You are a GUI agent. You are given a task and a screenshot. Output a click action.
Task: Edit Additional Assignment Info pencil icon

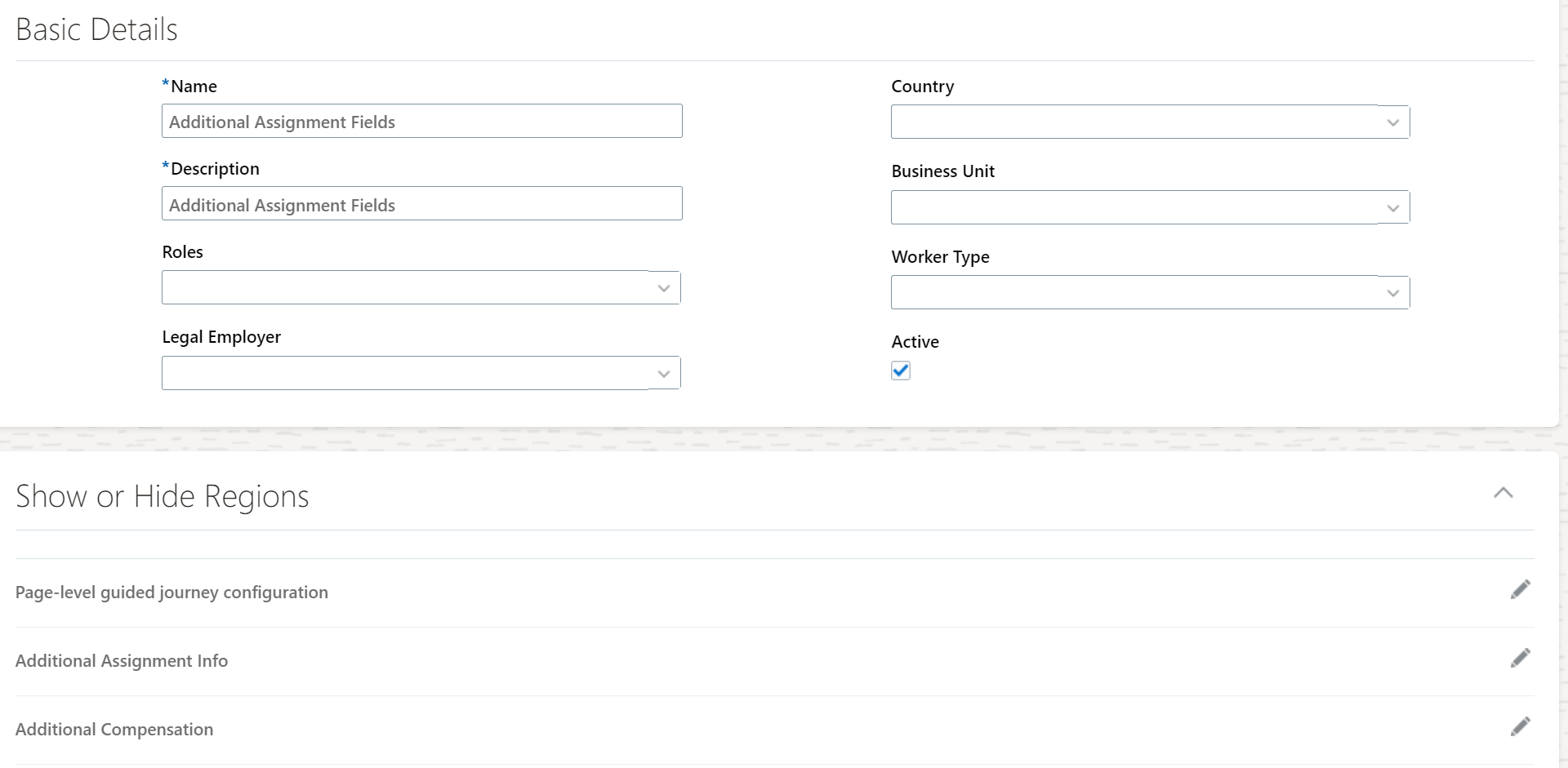click(x=1520, y=658)
